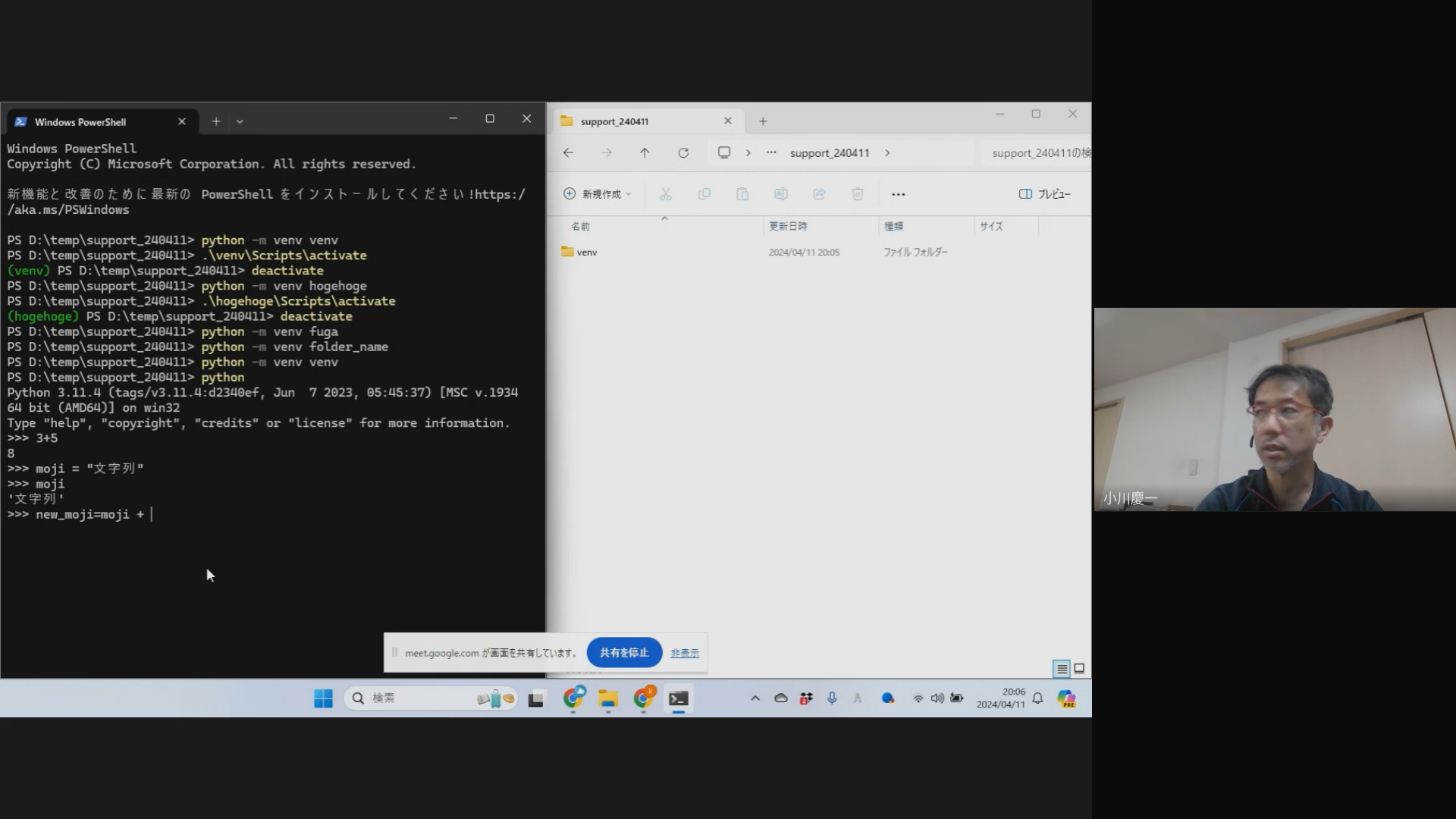Click the cut scissors icon
This screenshot has height=819, width=1456.
pos(666,194)
